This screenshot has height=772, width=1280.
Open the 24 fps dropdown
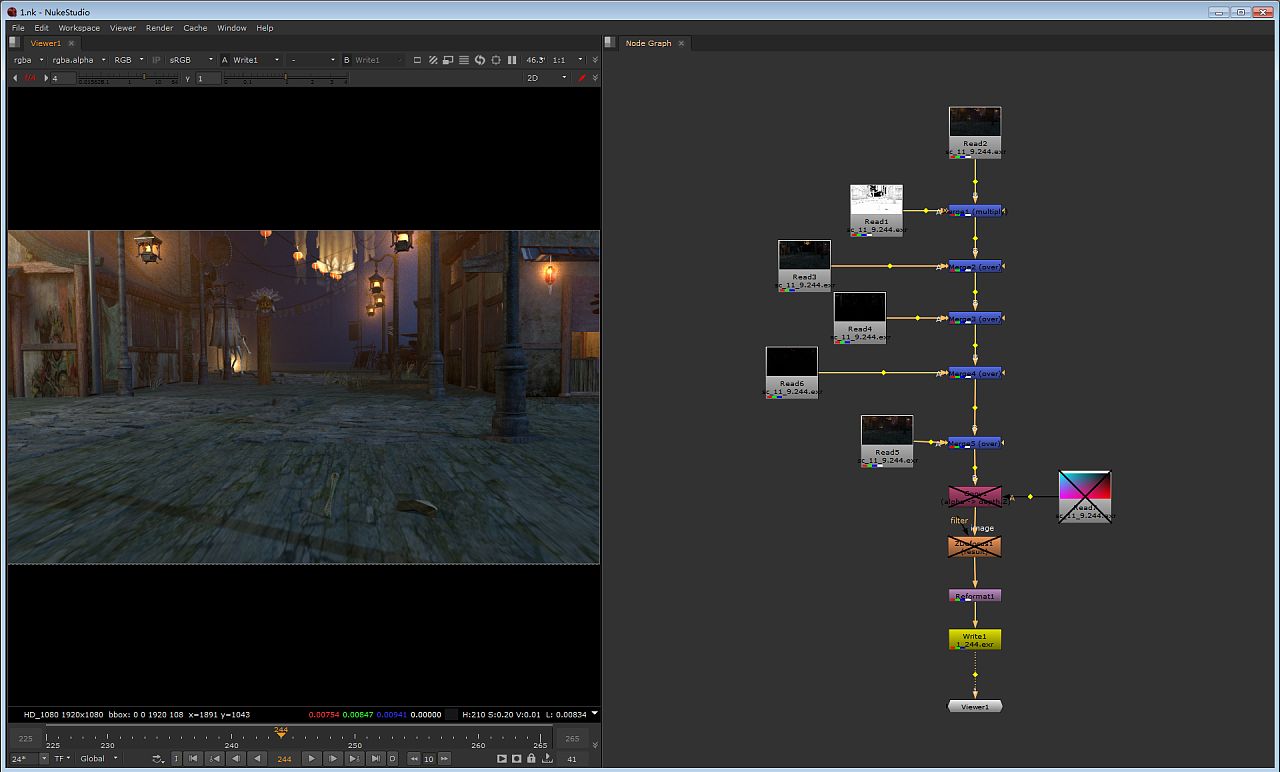[29, 759]
